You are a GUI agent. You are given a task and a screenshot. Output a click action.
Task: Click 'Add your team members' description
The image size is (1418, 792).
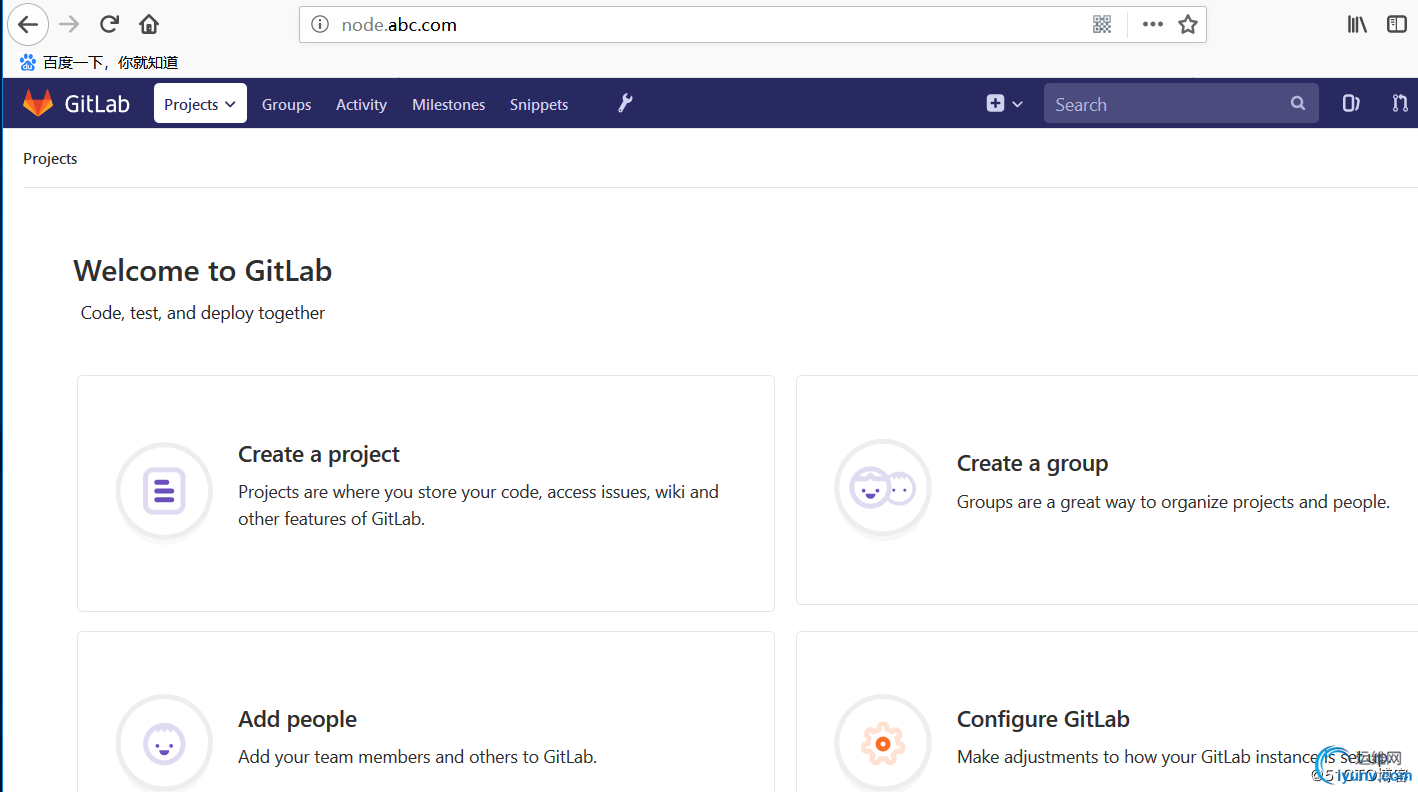pyautogui.click(x=417, y=757)
